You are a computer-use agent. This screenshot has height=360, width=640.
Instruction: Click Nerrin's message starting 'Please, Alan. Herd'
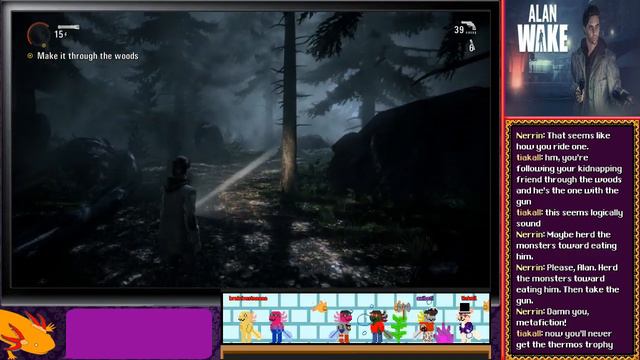568,284
